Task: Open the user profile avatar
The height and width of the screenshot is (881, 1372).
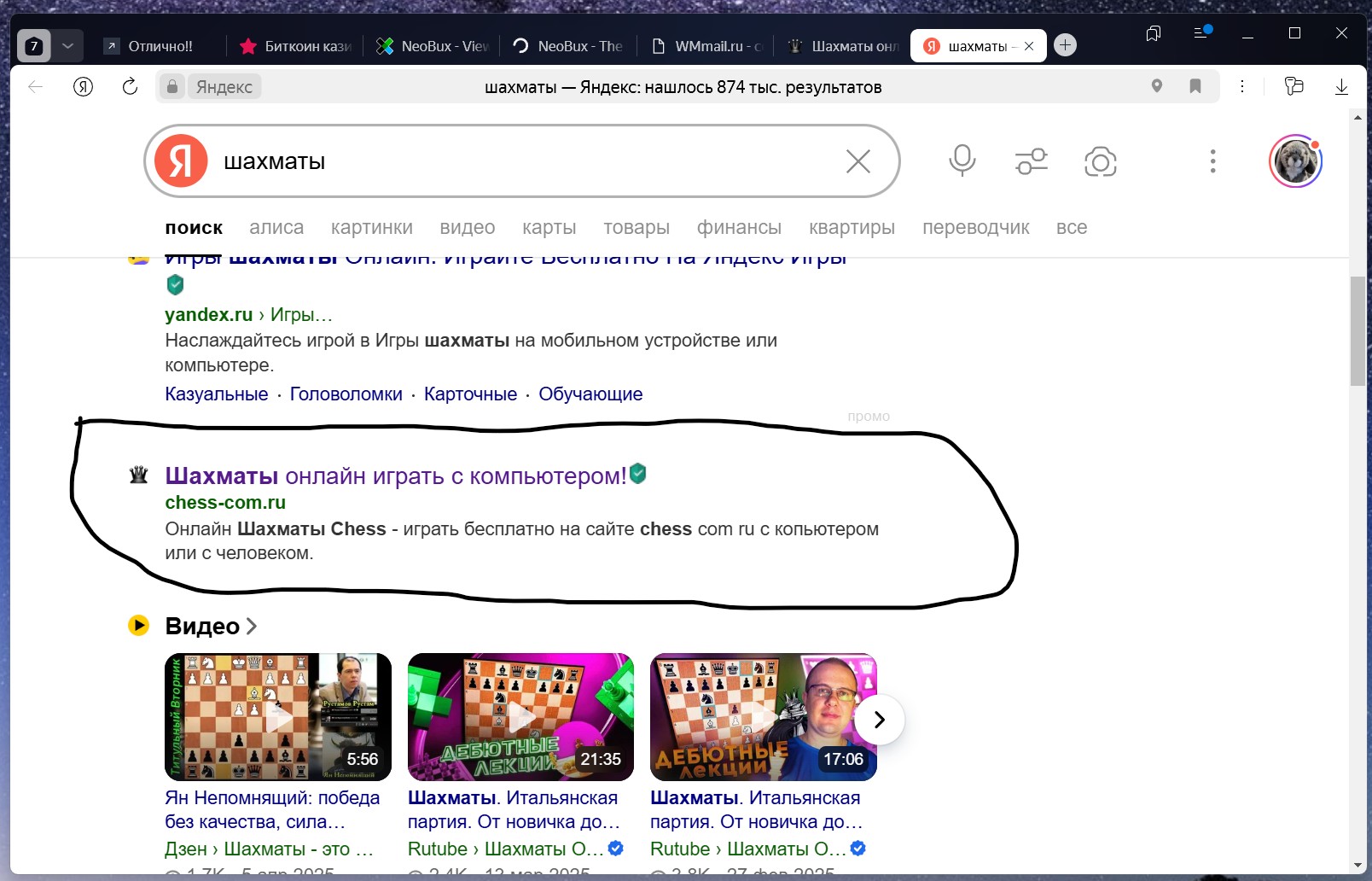Action: pos(1295,161)
